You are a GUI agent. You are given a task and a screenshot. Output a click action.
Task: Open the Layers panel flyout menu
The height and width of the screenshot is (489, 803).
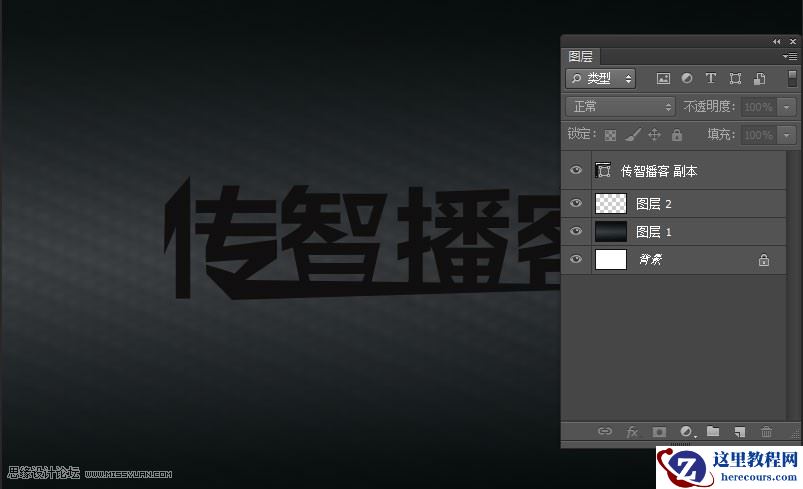point(790,56)
